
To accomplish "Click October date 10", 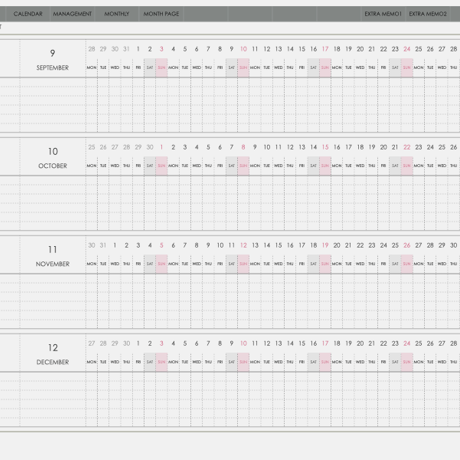I will point(267,147).
